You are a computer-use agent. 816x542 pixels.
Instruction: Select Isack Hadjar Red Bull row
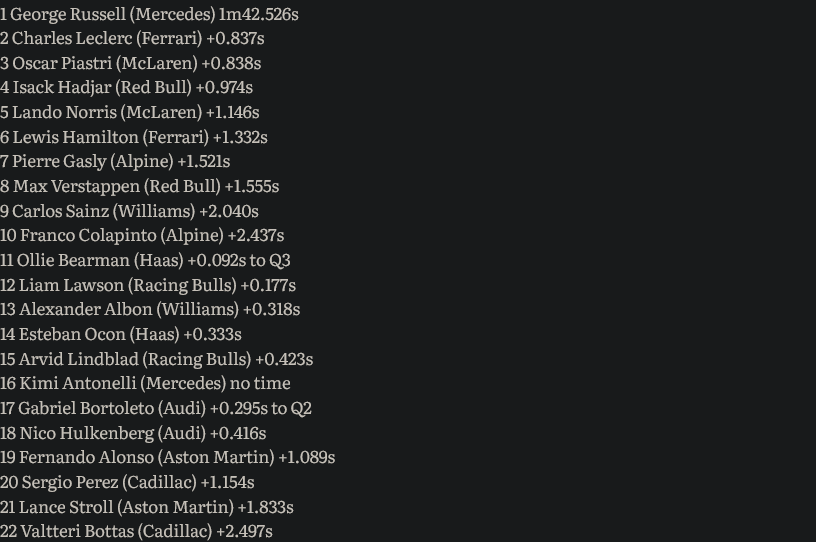click(126, 87)
